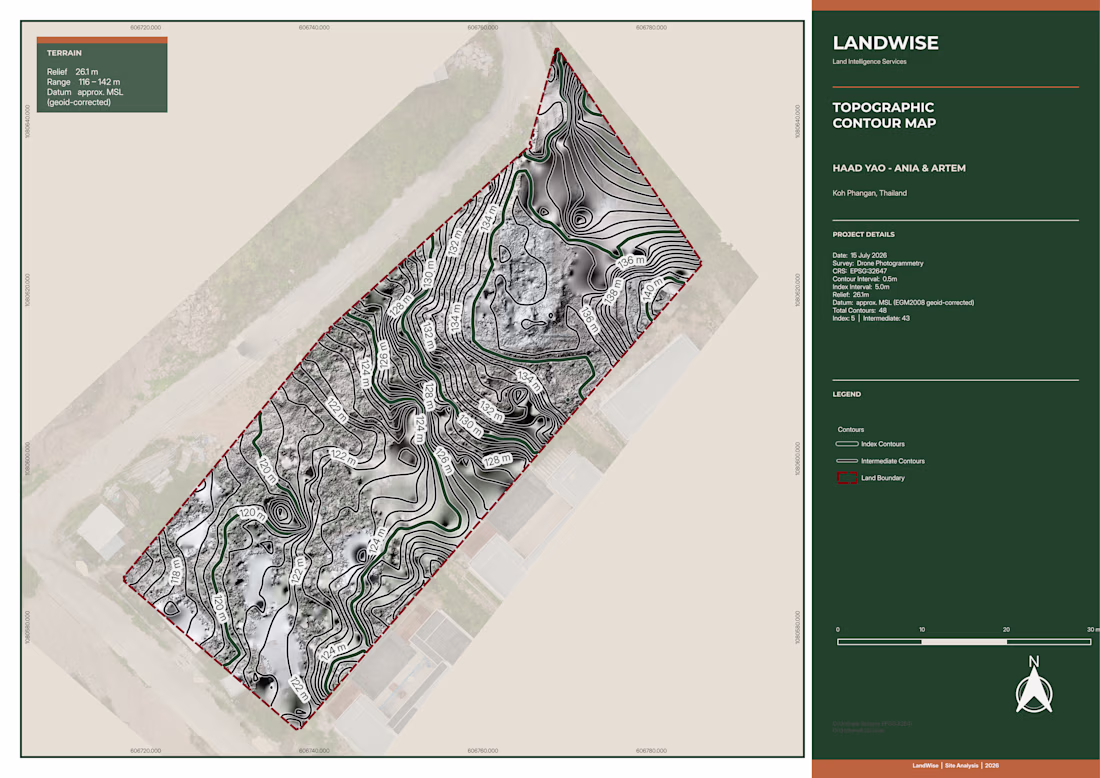Click easting '606780.000' along the map's top edge
Screen dimensions: 1100x778
click(x=651, y=27)
